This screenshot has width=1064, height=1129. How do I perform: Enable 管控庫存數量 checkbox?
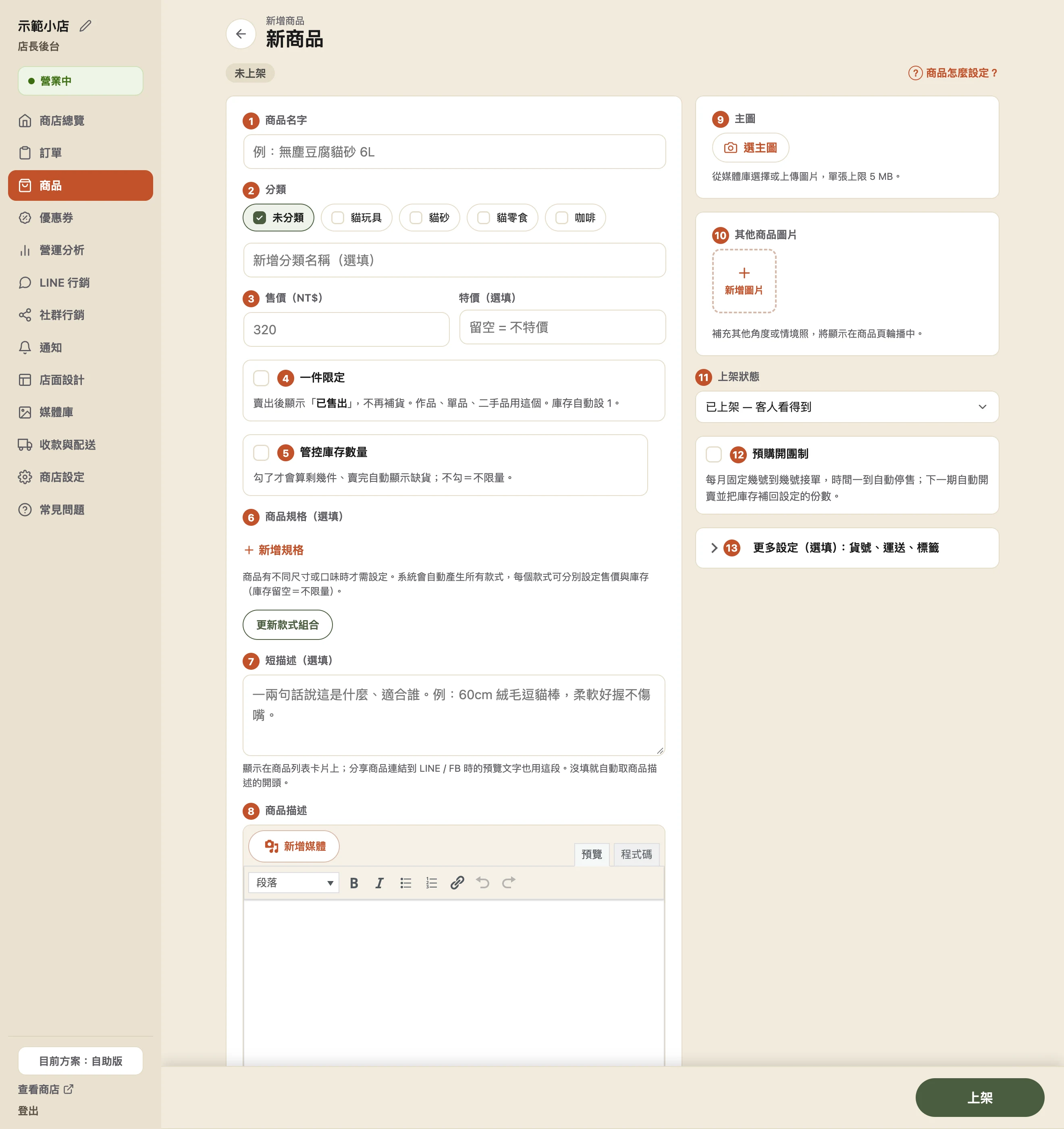click(x=261, y=453)
